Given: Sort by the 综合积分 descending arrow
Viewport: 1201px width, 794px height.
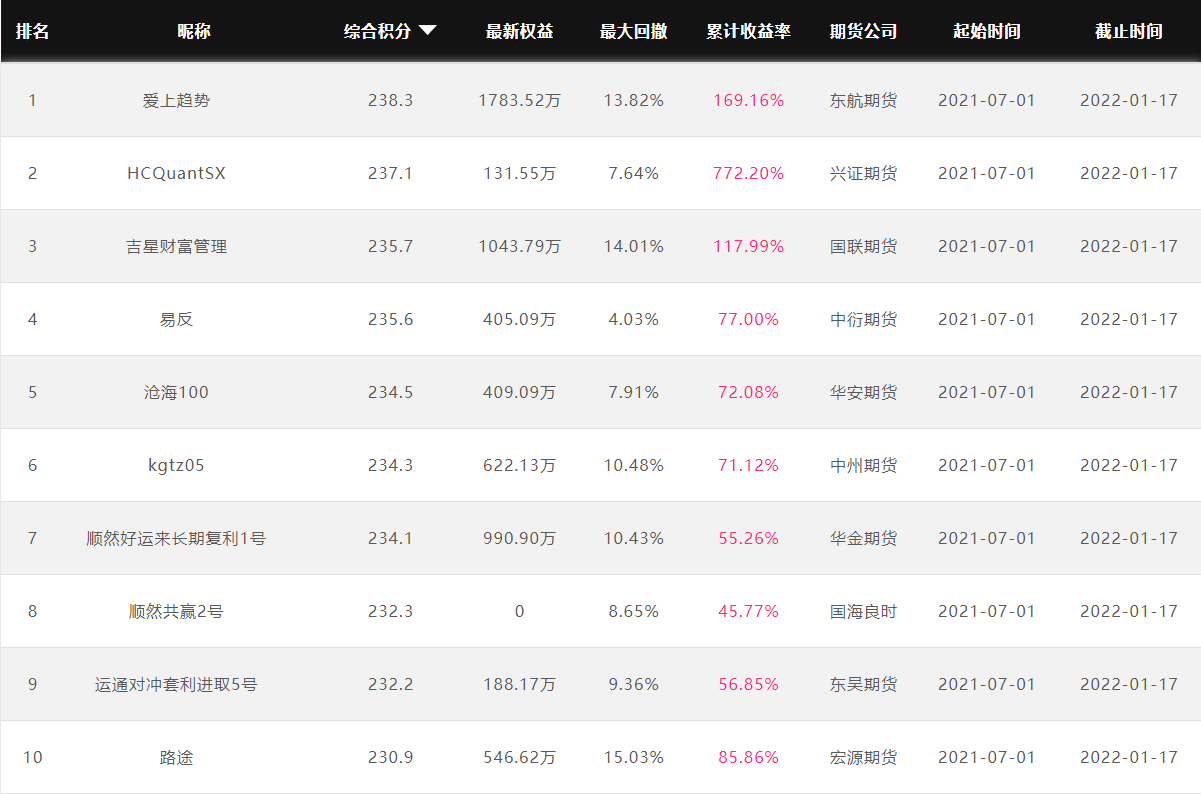Looking at the screenshot, I should click(427, 31).
